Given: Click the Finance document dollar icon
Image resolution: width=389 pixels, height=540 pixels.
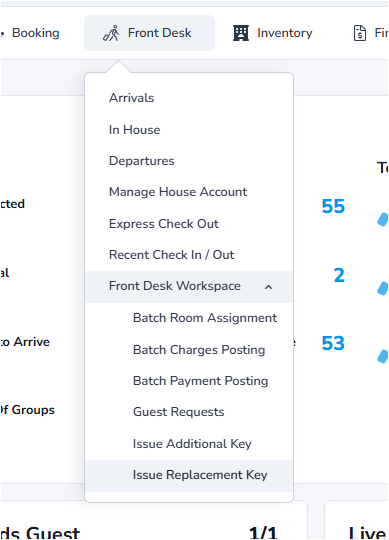Looking at the screenshot, I should pyautogui.click(x=360, y=33).
